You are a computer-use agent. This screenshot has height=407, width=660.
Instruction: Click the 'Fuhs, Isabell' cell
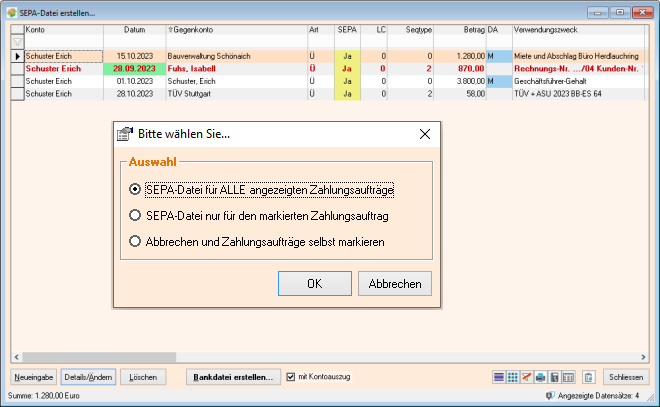click(237, 69)
